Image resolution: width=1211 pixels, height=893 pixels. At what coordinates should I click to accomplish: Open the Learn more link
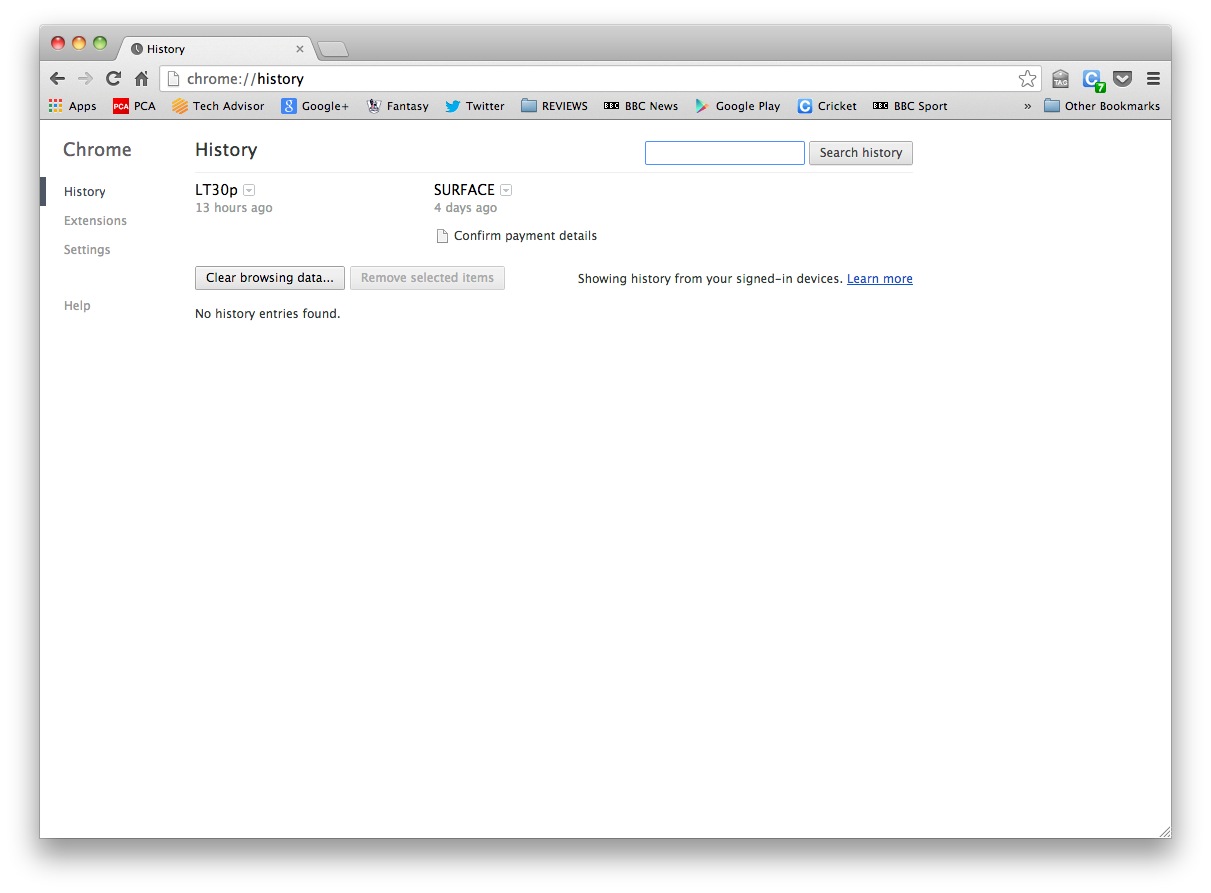click(x=880, y=279)
